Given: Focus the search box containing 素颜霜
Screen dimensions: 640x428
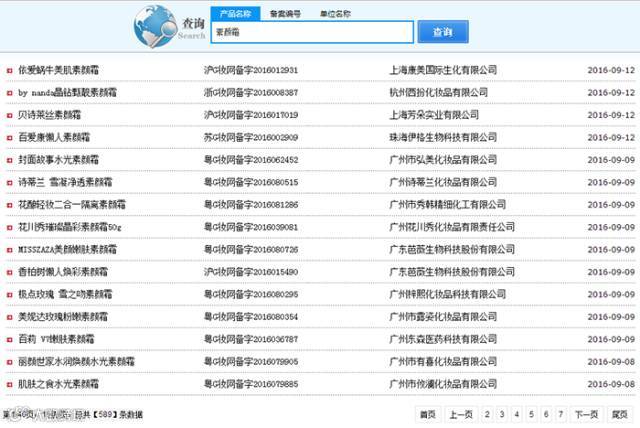Looking at the screenshot, I should [x=312, y=32].
